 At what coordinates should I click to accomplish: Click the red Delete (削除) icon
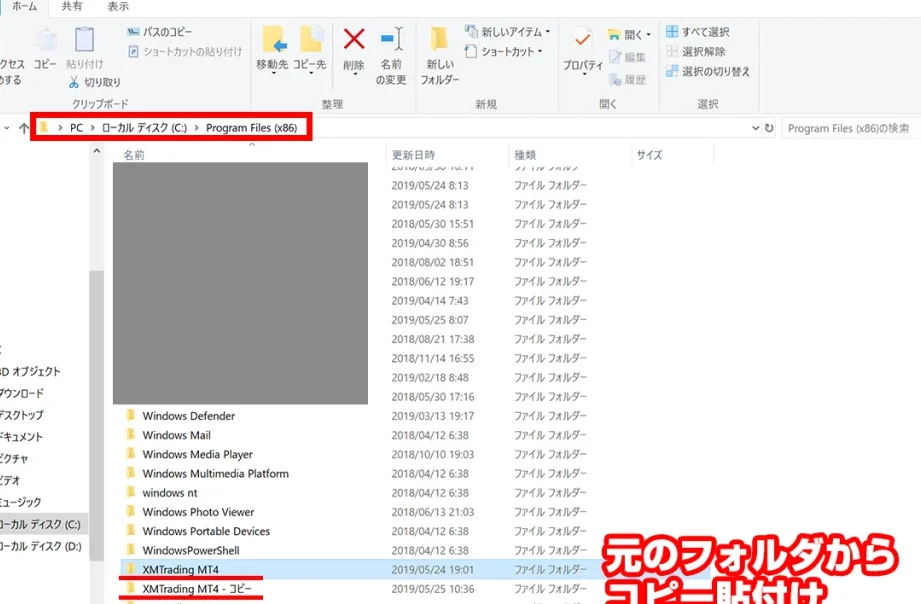click(x=354, y=41)
